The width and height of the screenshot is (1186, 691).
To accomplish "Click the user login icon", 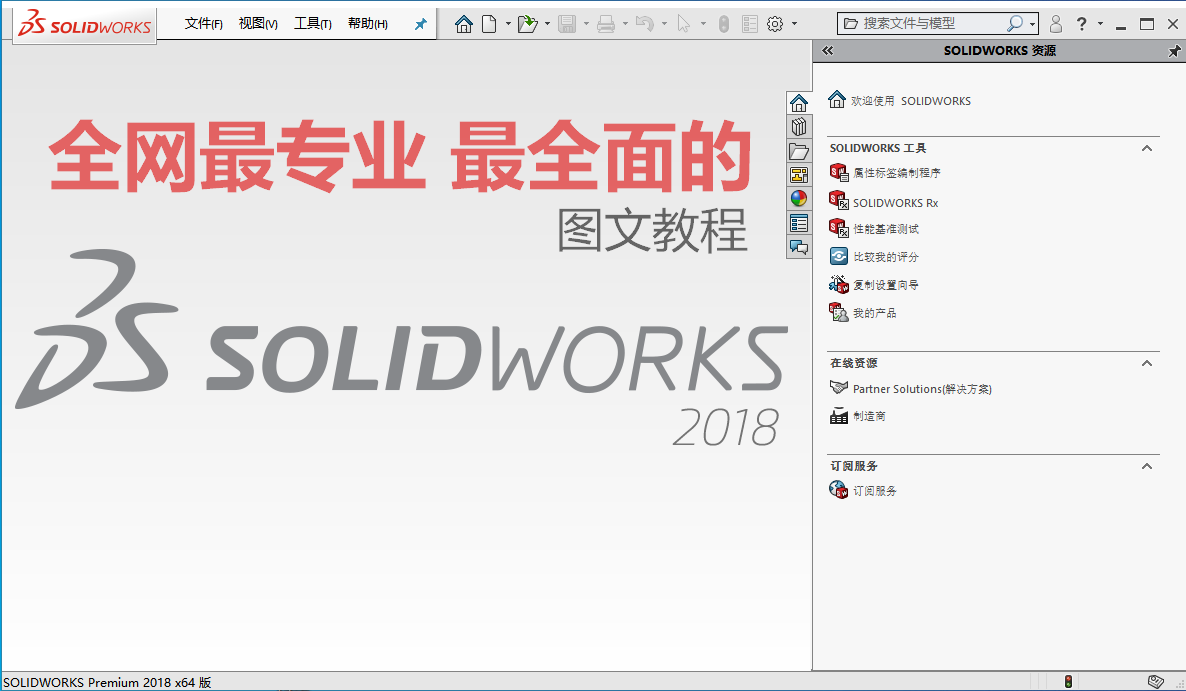I will (x=1056, y=24).
